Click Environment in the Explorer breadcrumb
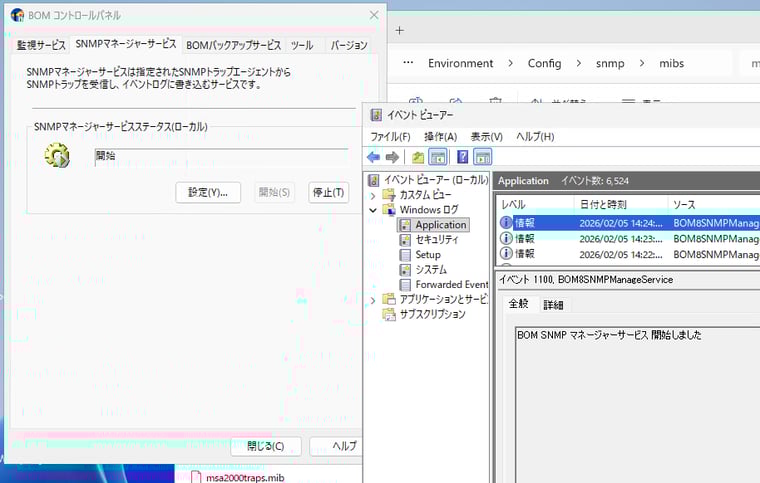Screen dimensions: 760x483 pos(460,63)
